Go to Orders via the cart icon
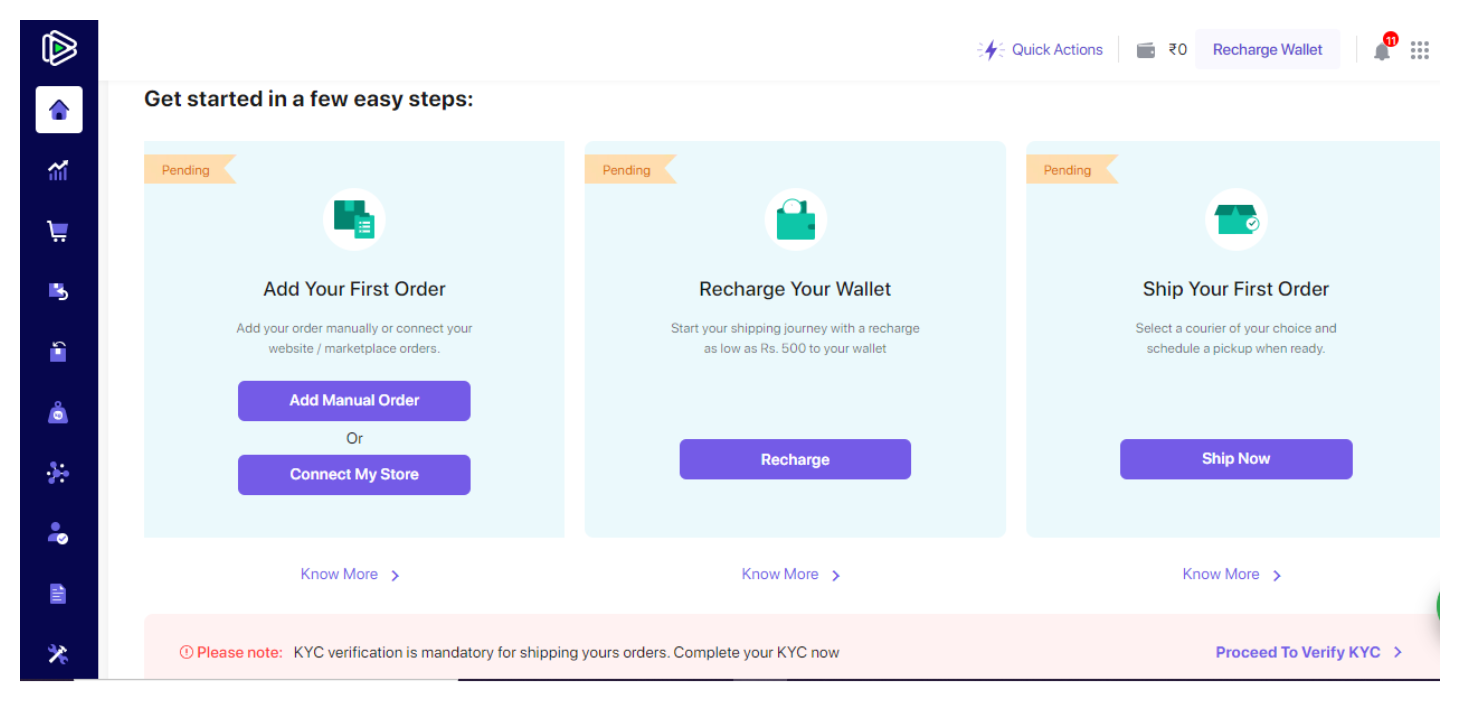The width and height of the screenshot is (1460, 702). [59, 231]
